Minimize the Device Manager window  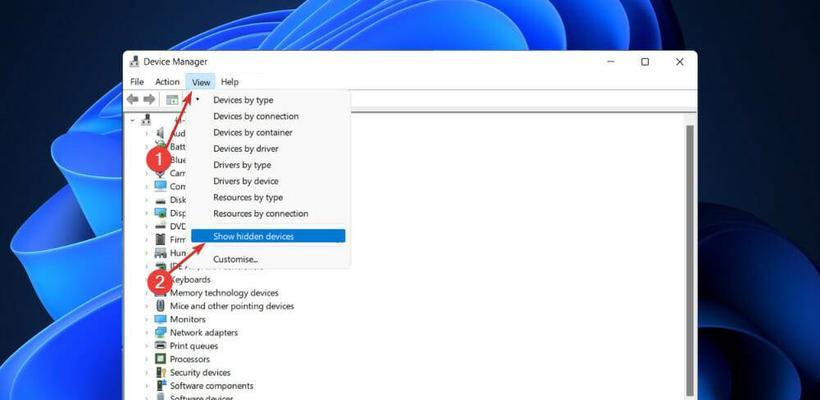(611, 62)
